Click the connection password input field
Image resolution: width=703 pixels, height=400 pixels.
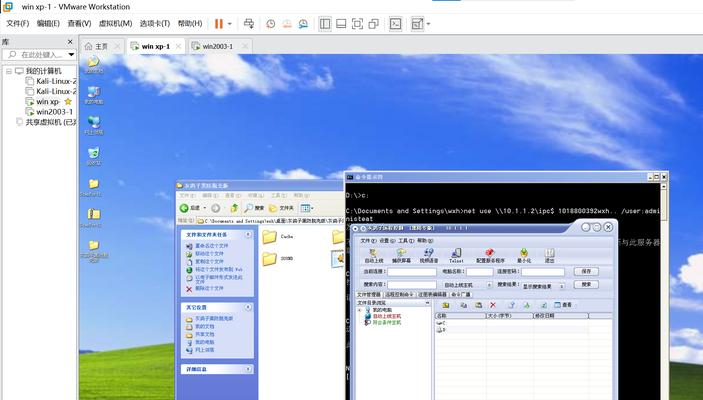tap(542, 272)
